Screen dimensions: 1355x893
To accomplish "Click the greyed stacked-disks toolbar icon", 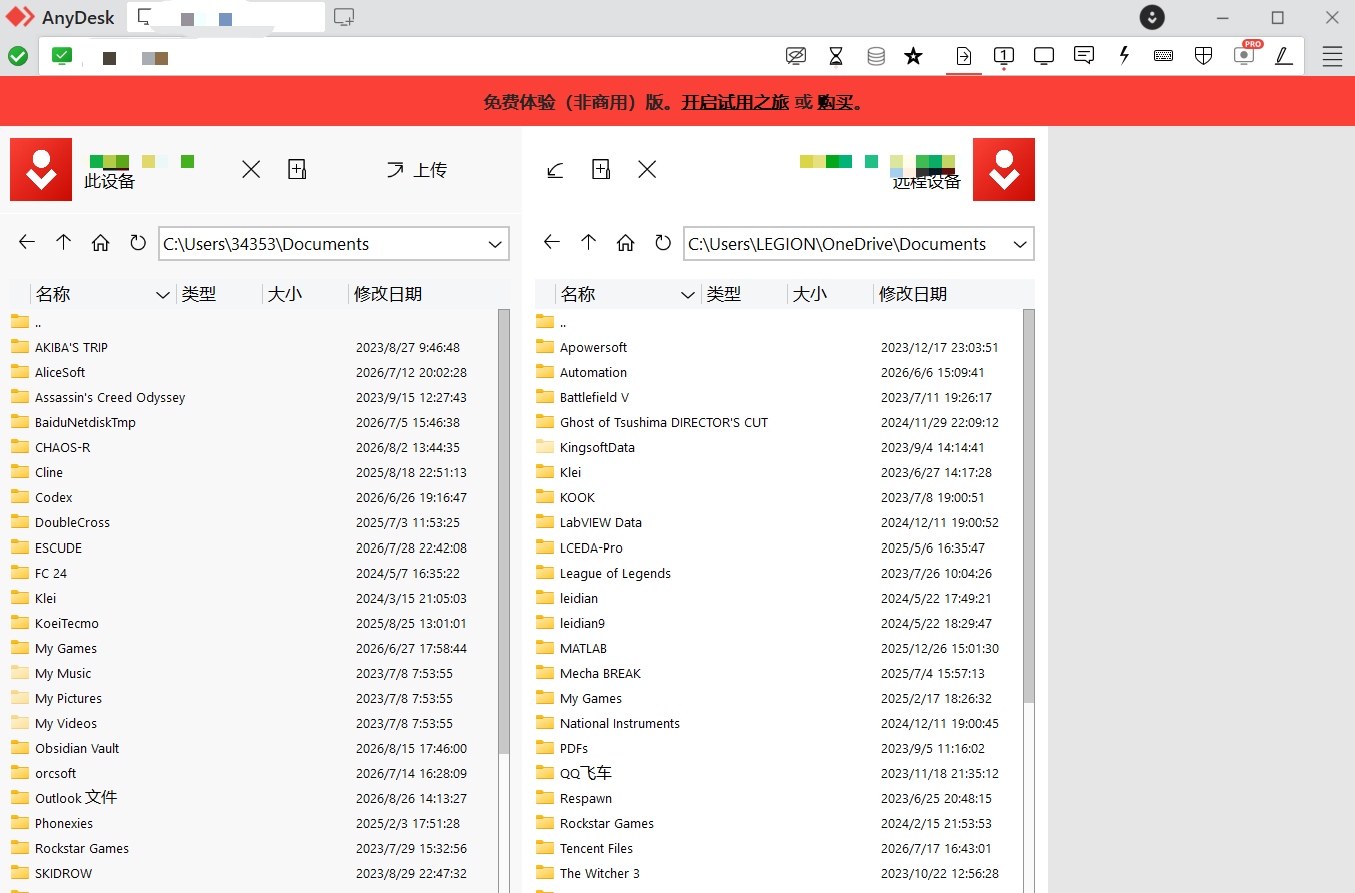I will [876, 56].
